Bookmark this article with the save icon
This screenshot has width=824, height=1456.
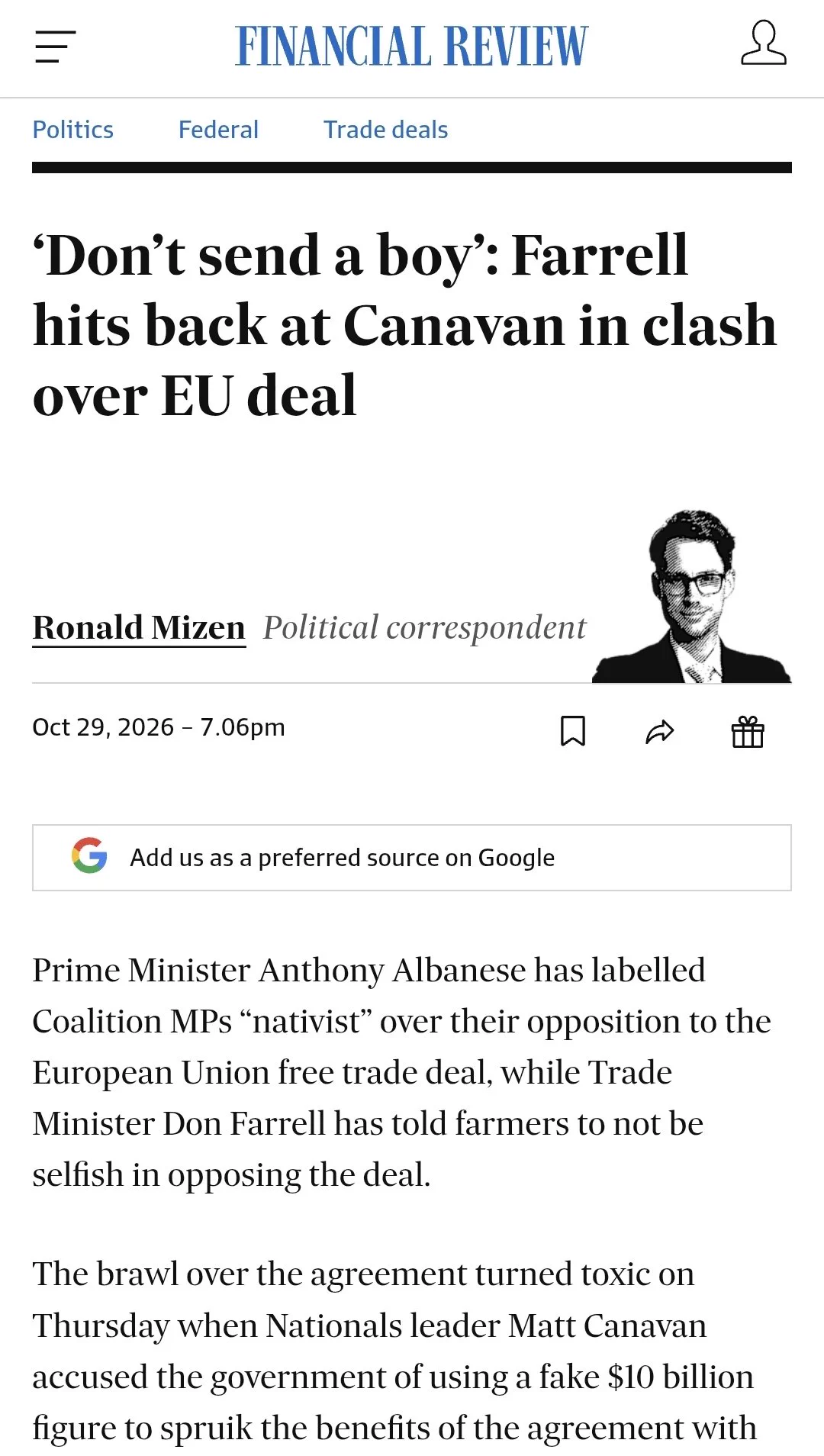pyautogui.click(x=573, y=731)
